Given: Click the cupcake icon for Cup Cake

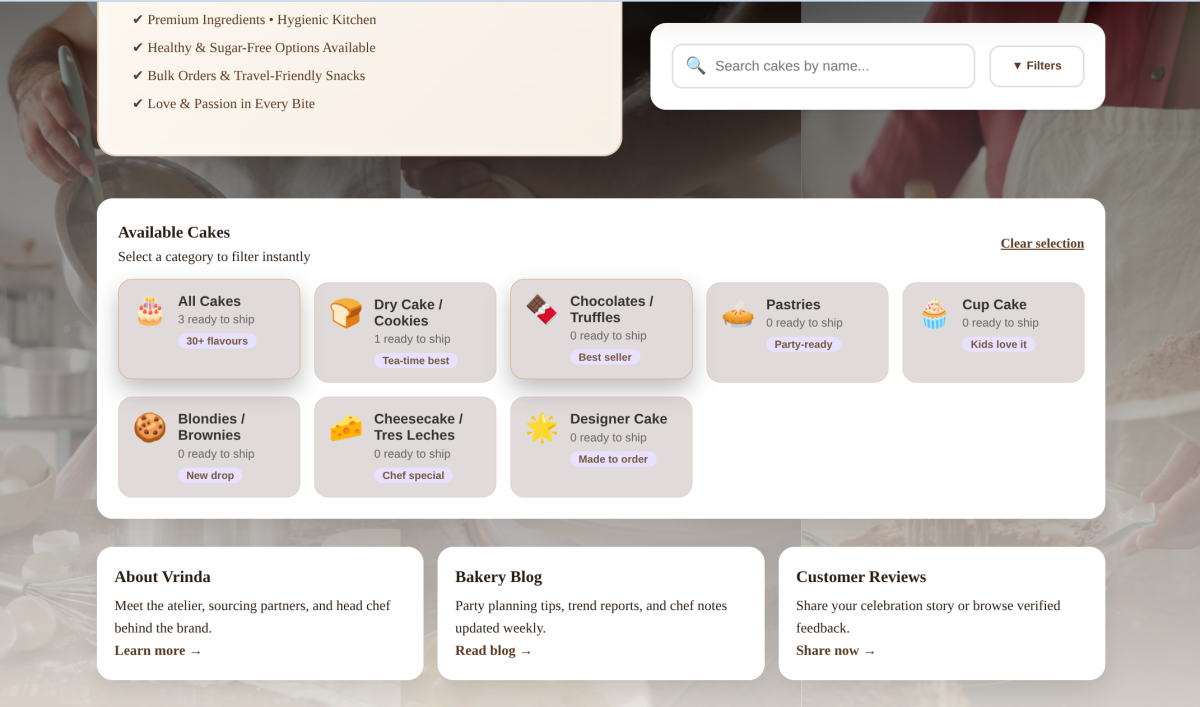Looking at the screenshot, I should [934, 314].
